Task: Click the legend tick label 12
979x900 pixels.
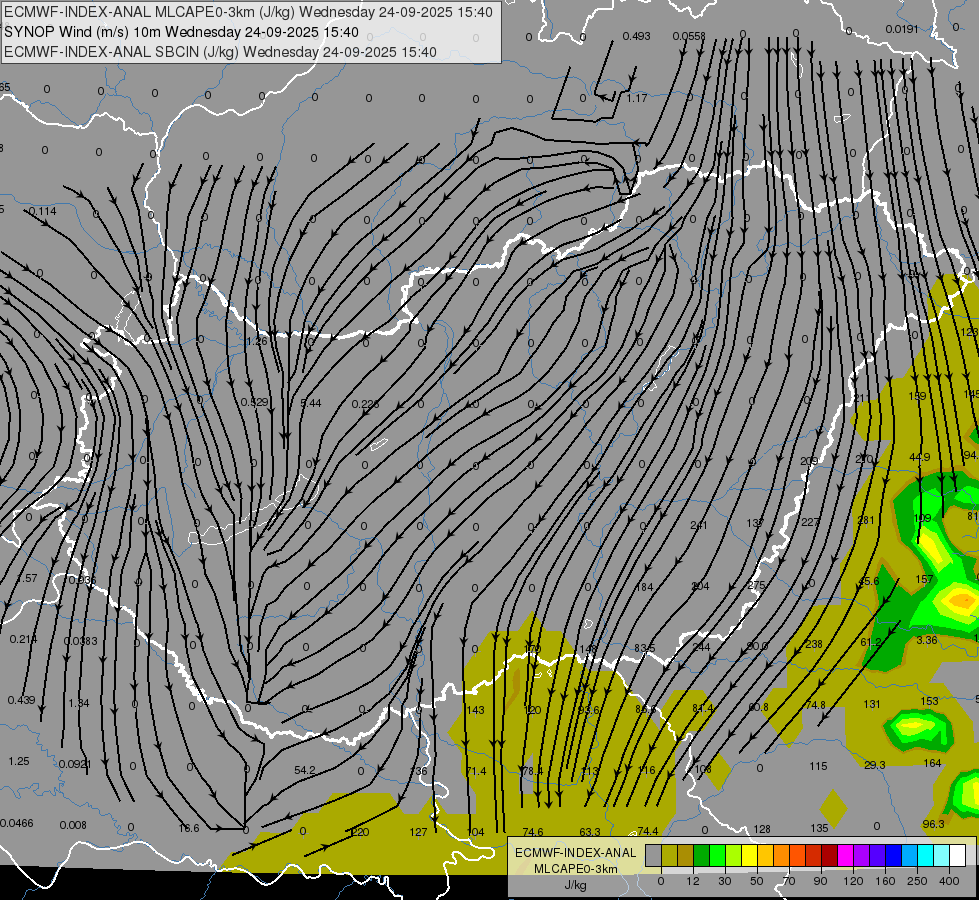Action: 692,881
